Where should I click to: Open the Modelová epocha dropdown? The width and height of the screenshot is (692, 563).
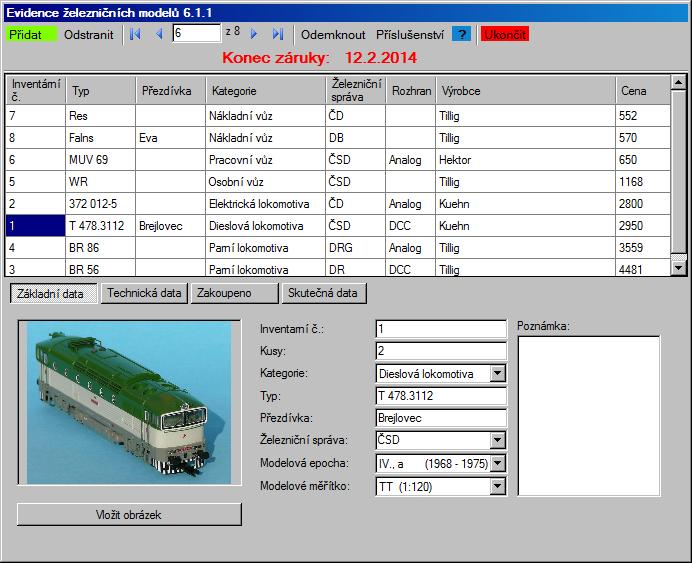(498, 463)
